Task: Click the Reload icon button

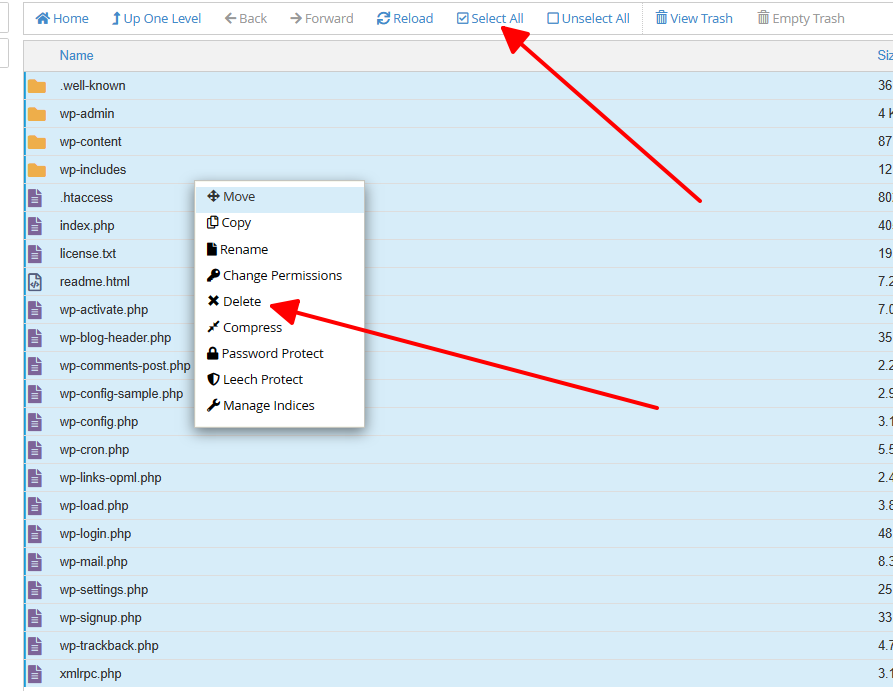Action: (383, 18)
